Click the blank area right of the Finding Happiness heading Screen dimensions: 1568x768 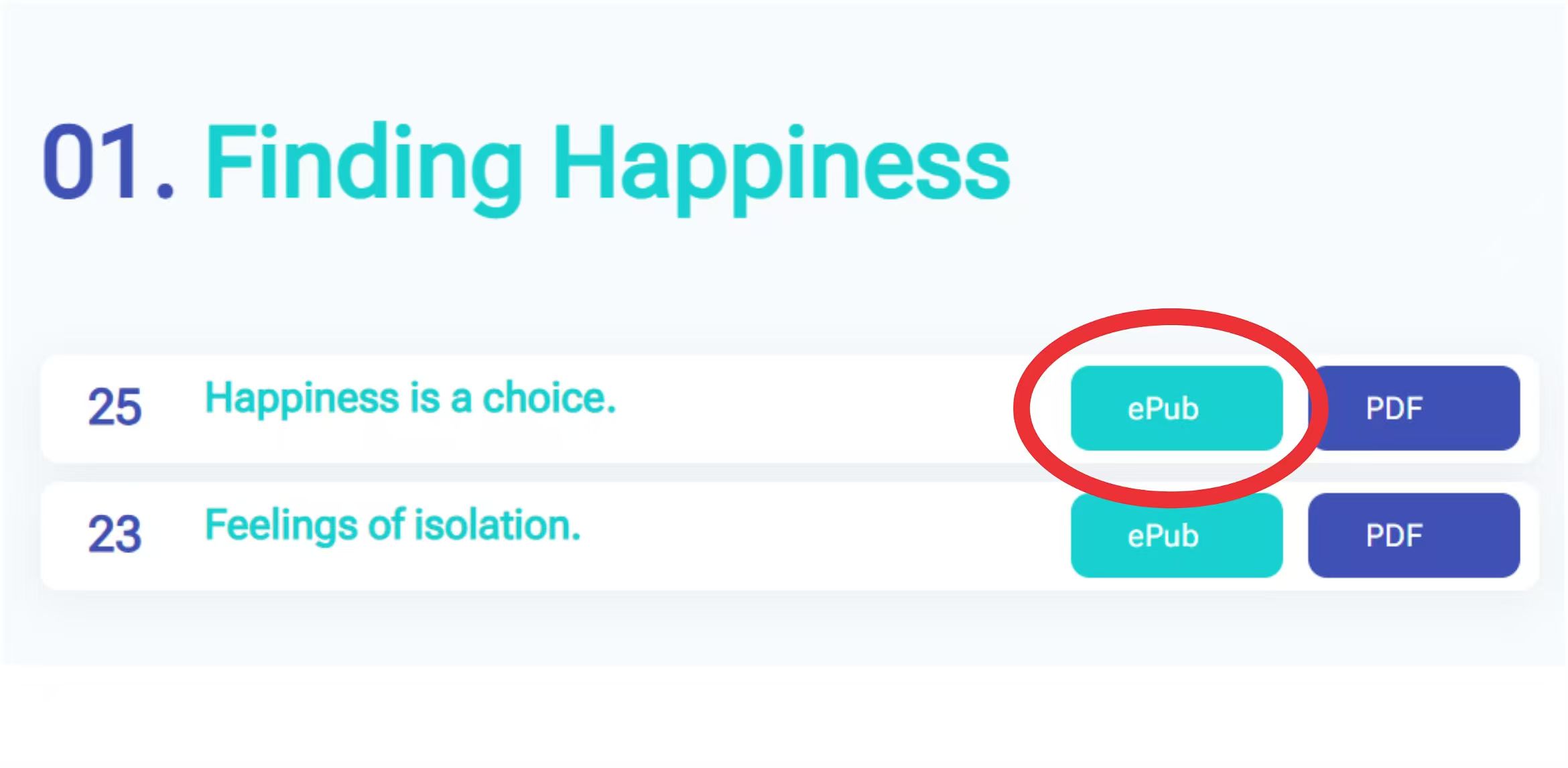click(x=1273, y=163)
